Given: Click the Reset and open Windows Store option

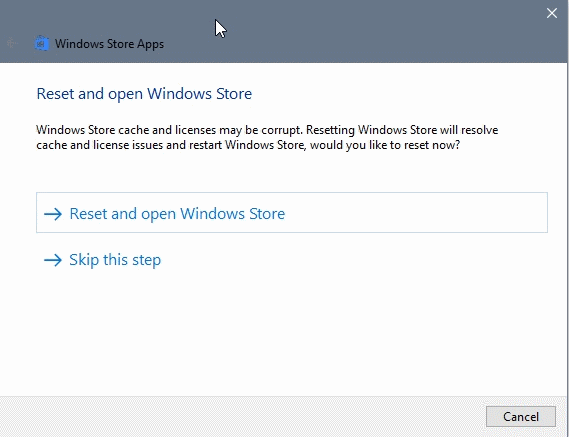Looking at the screenshot, I should point(292,213).
